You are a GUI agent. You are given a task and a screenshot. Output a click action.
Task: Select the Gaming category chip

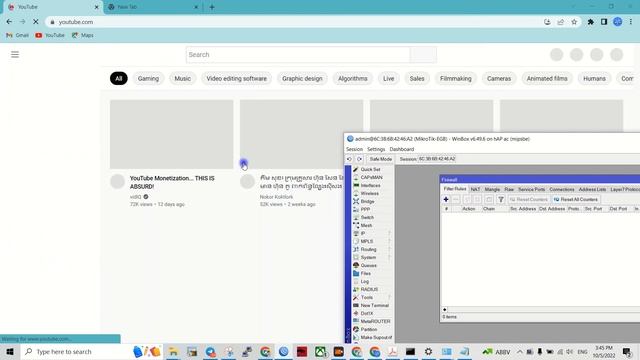tap(148, 78)
